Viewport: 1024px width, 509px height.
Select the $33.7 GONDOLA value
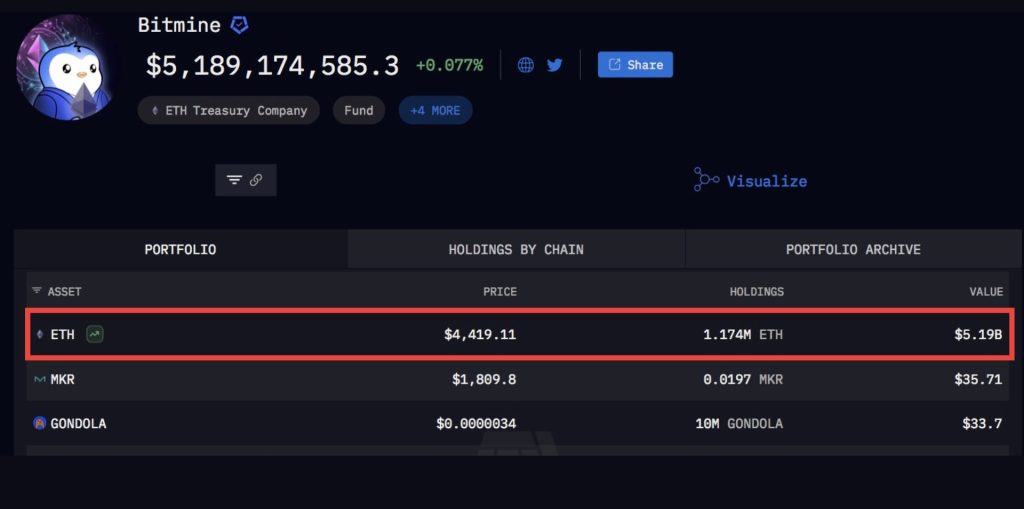pyautogui.click(x=982, y=423)
